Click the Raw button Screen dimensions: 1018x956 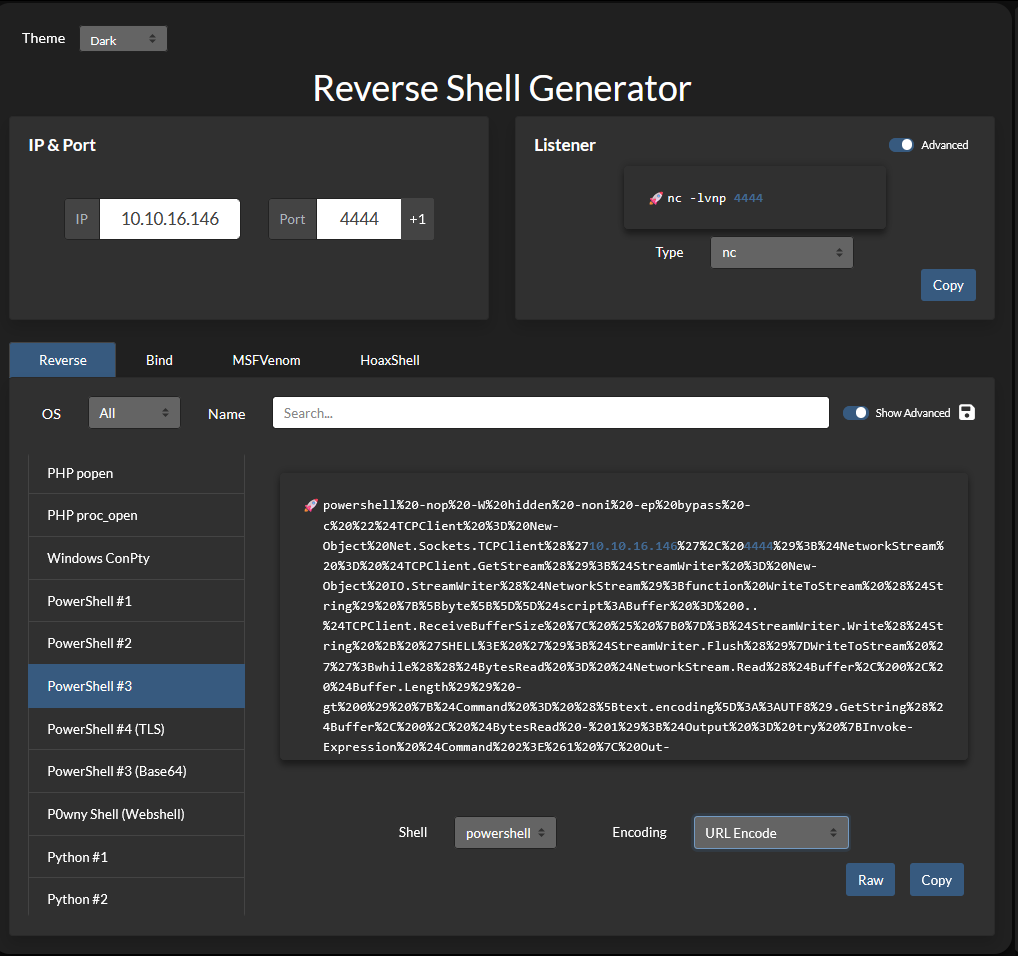coord(870,880)
